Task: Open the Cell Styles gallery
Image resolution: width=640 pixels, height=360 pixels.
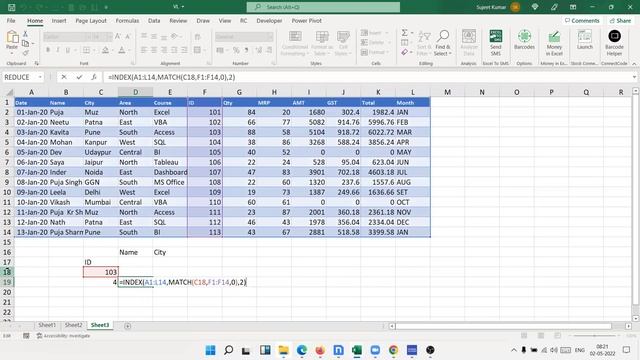Action: pyautogui.click(x=343, y=43)
